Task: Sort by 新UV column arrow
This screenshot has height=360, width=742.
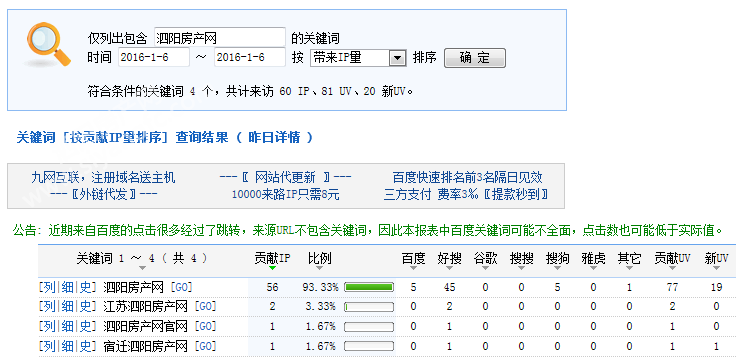Action: coord(716,268)
